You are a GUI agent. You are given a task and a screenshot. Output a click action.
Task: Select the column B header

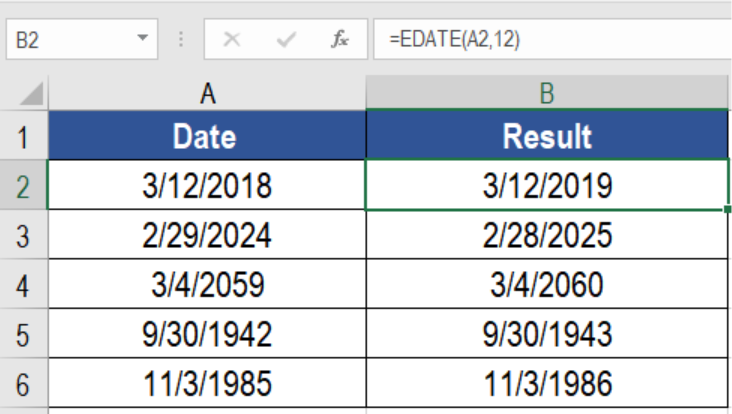click(547, 93)
